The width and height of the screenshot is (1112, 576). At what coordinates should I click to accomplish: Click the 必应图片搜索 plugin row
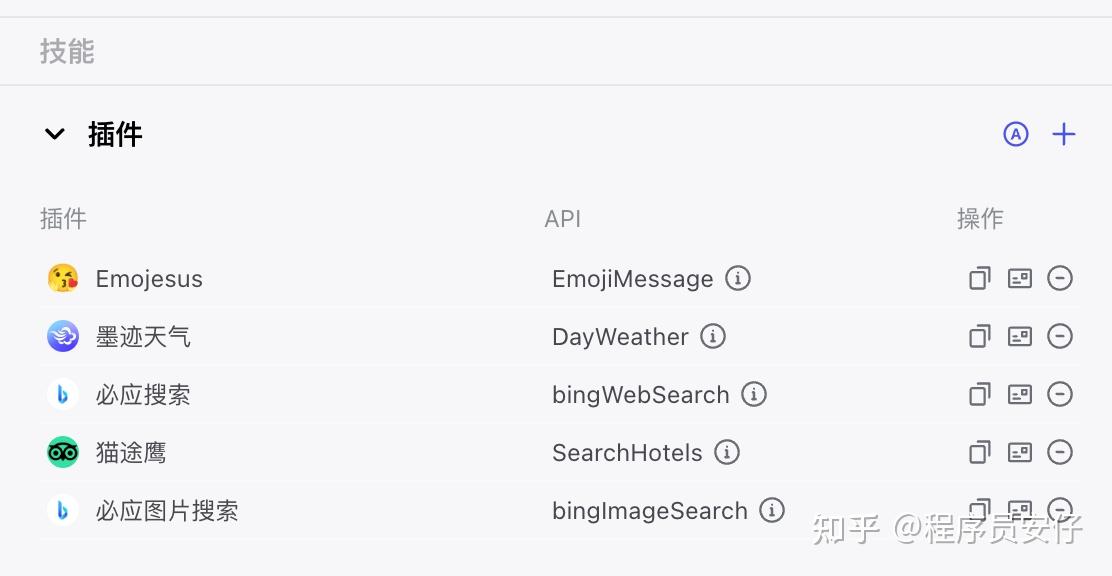coord(560,510)
